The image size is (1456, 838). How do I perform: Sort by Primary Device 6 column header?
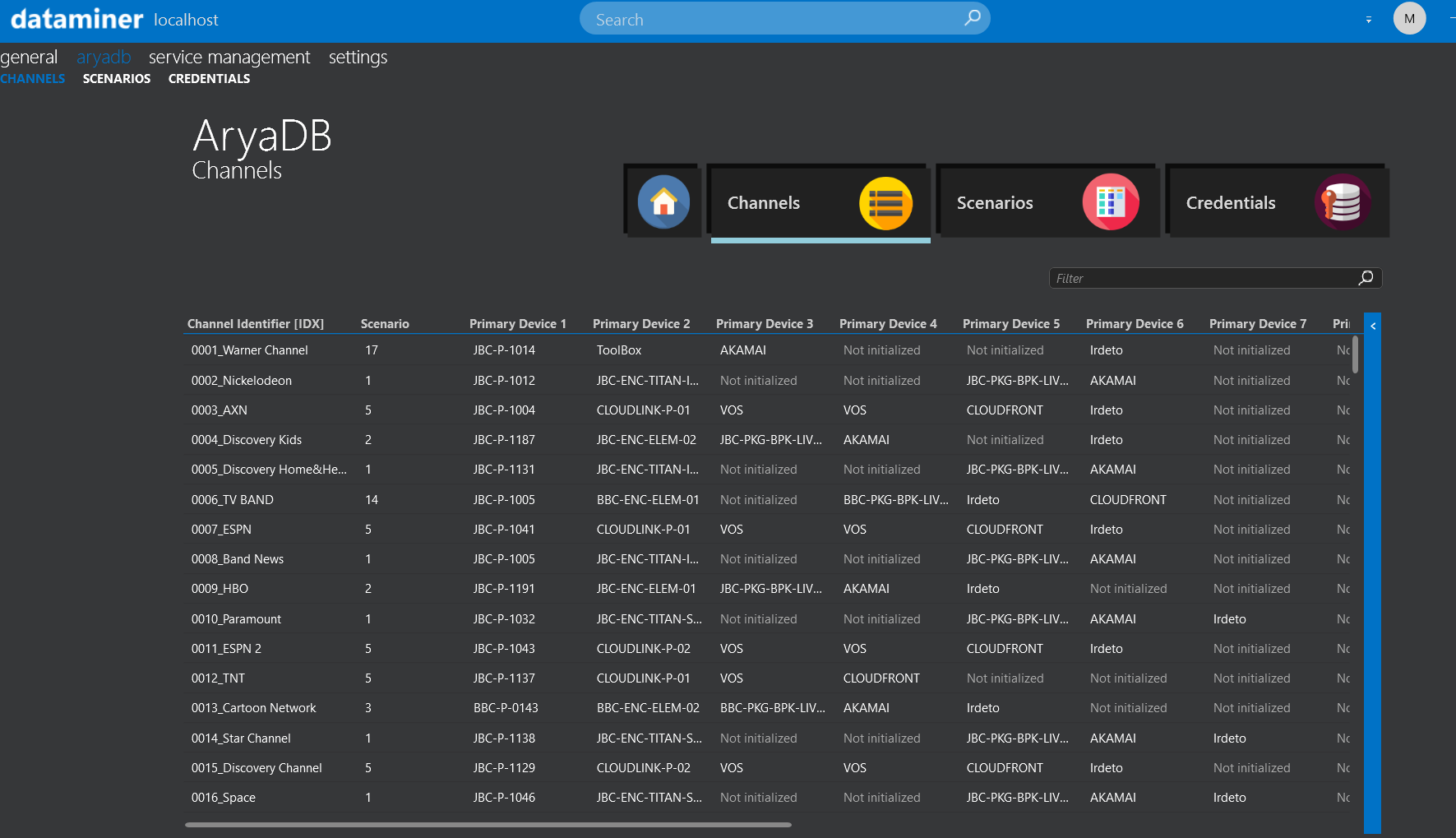pos(1135,324)
